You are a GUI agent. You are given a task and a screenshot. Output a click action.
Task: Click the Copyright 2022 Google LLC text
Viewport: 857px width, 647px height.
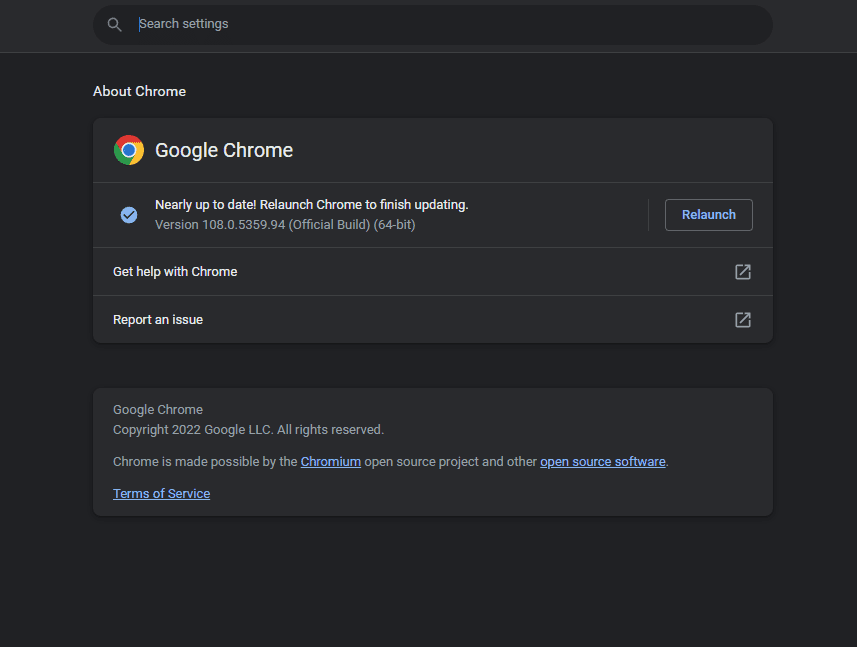249,430
